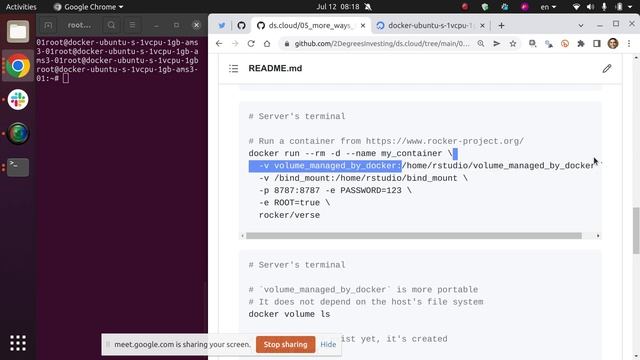Open the en language dropdown

pyautogui.click(x=548, y=7)
